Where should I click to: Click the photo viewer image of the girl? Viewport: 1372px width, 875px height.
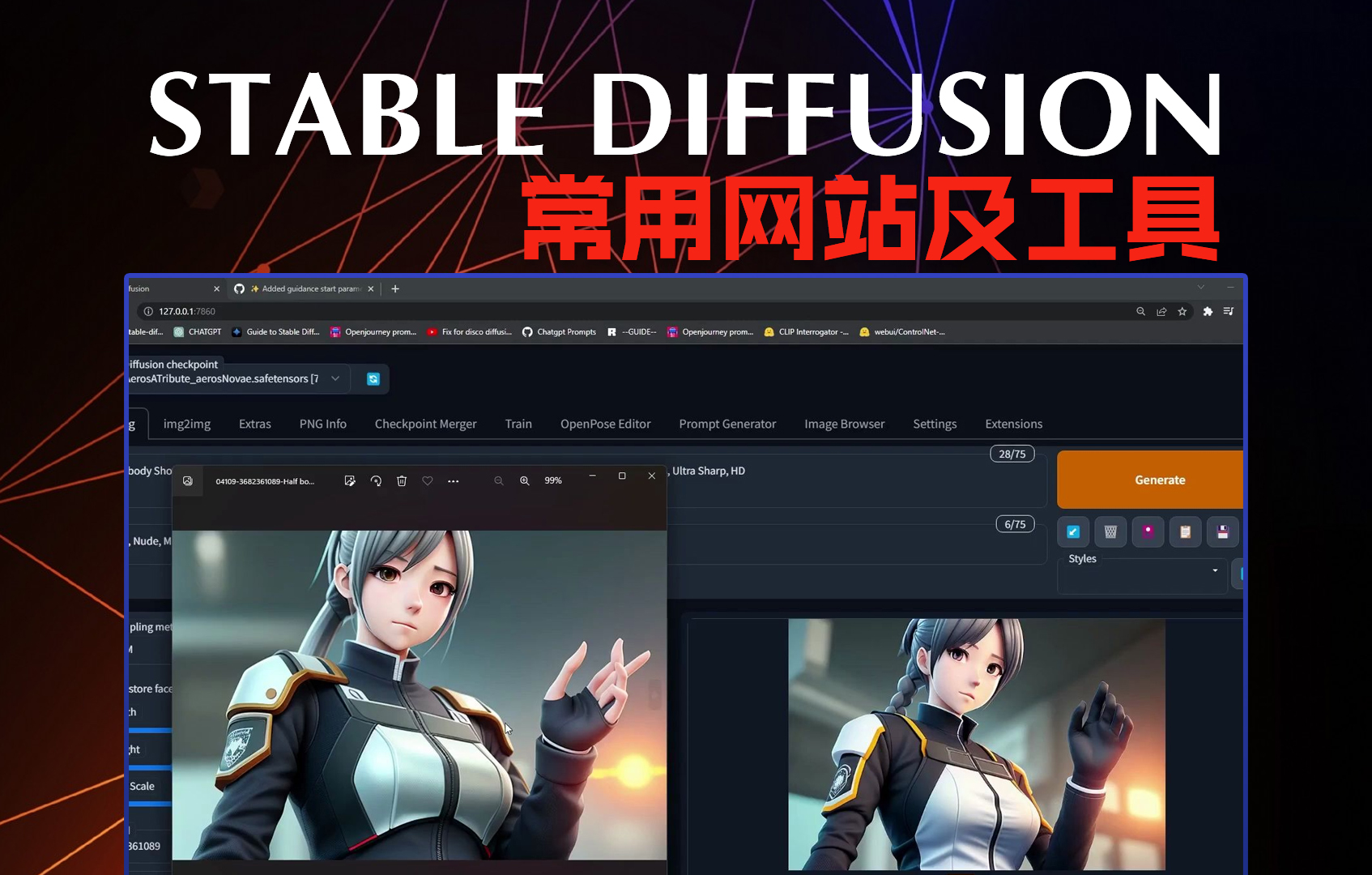click(x=420, y=695)
